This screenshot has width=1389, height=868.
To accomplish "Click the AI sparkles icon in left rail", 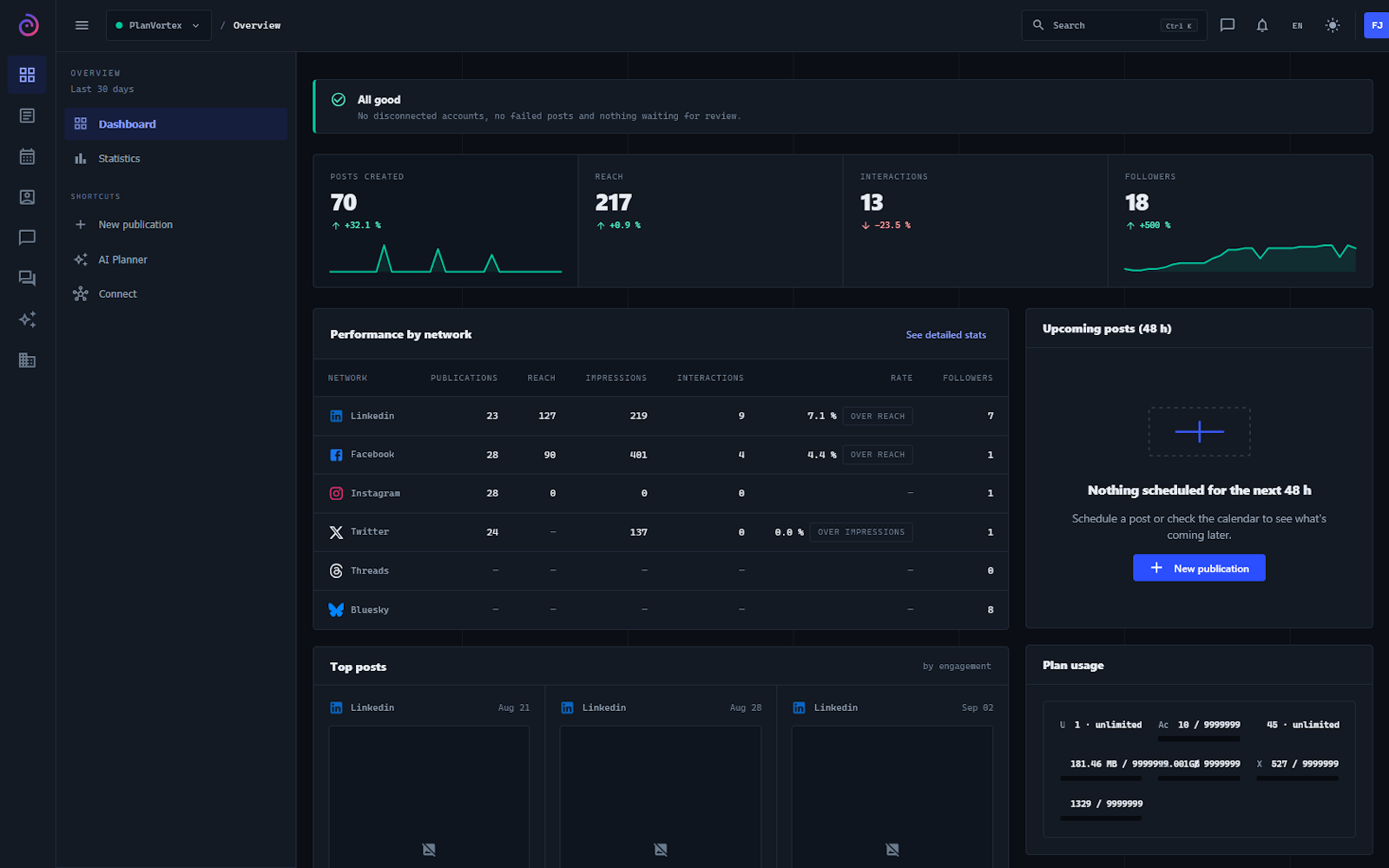I will (x=27, y=319).
